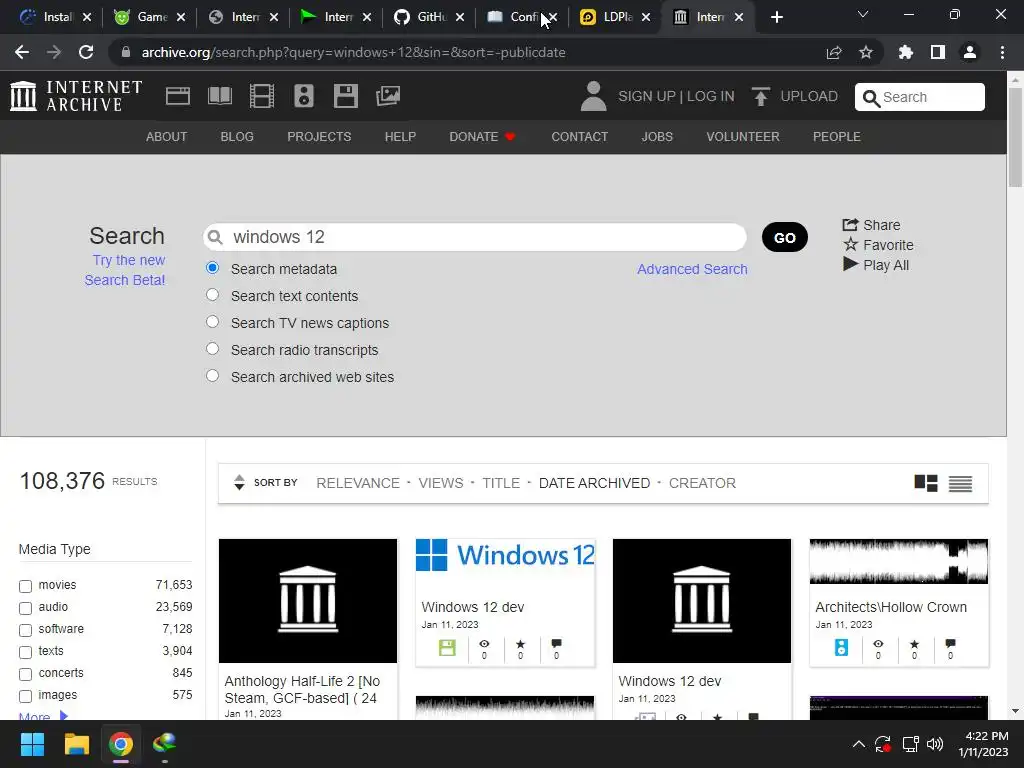Bookmark this page with star icon
1024x768 pixels.
(x=865, y=52)
